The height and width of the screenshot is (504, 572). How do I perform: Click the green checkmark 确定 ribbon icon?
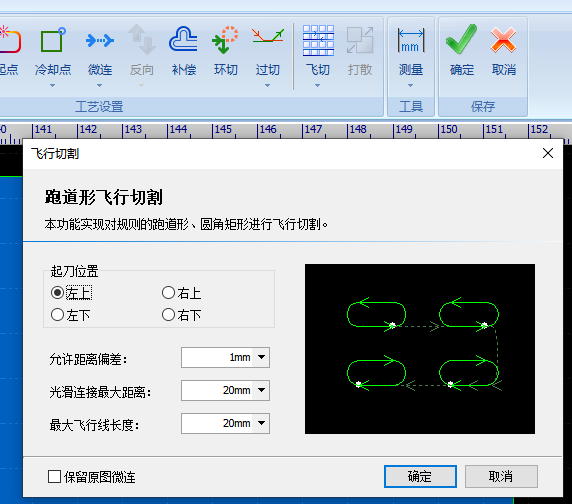click(x=461, y=39)
